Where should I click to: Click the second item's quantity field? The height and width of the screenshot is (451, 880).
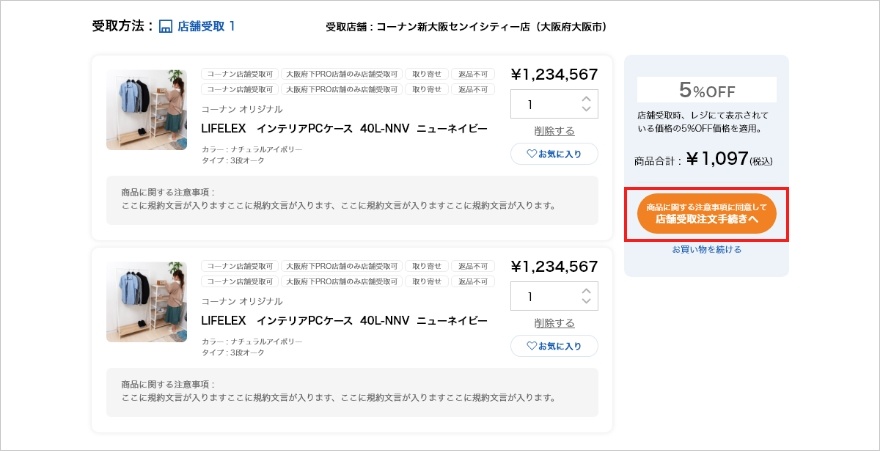[x=554, y=296]
